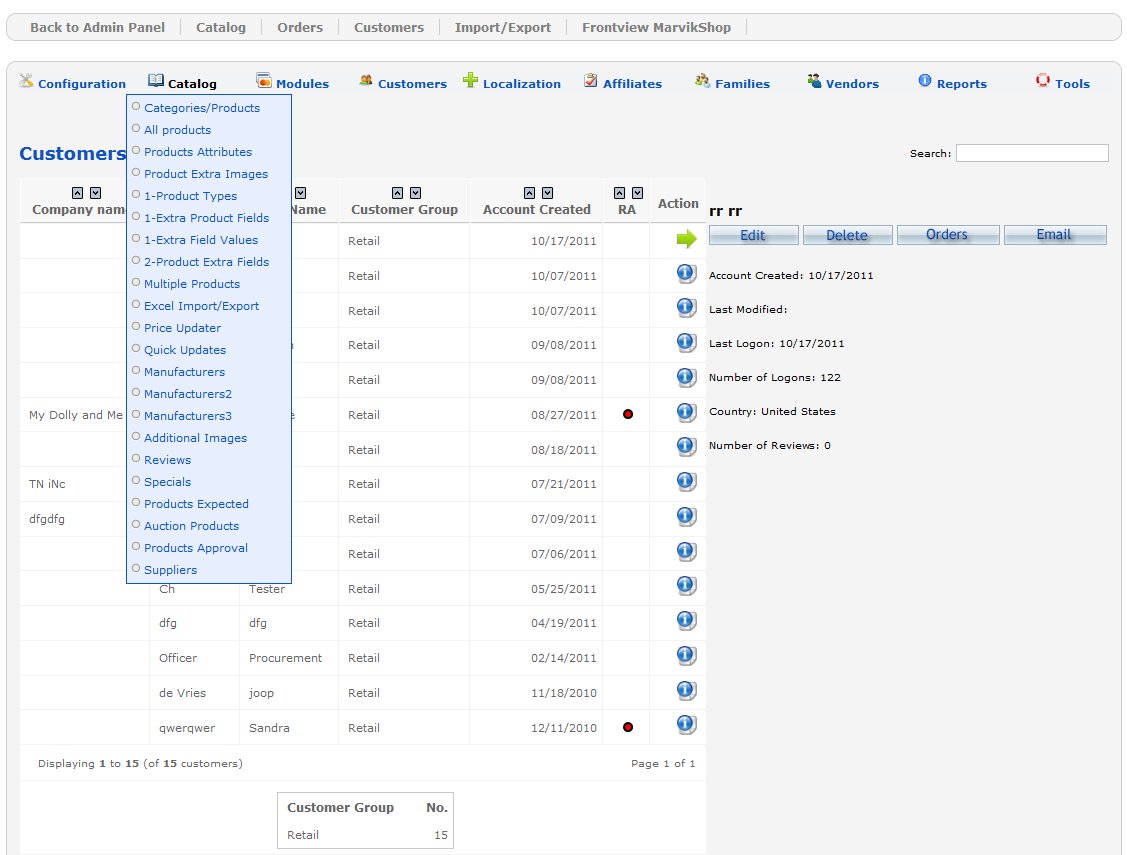Viewport: 1127px width, 855px height.
Task: Choose Excel Import/Export in Catalog menu
Action: pos(201,306)
